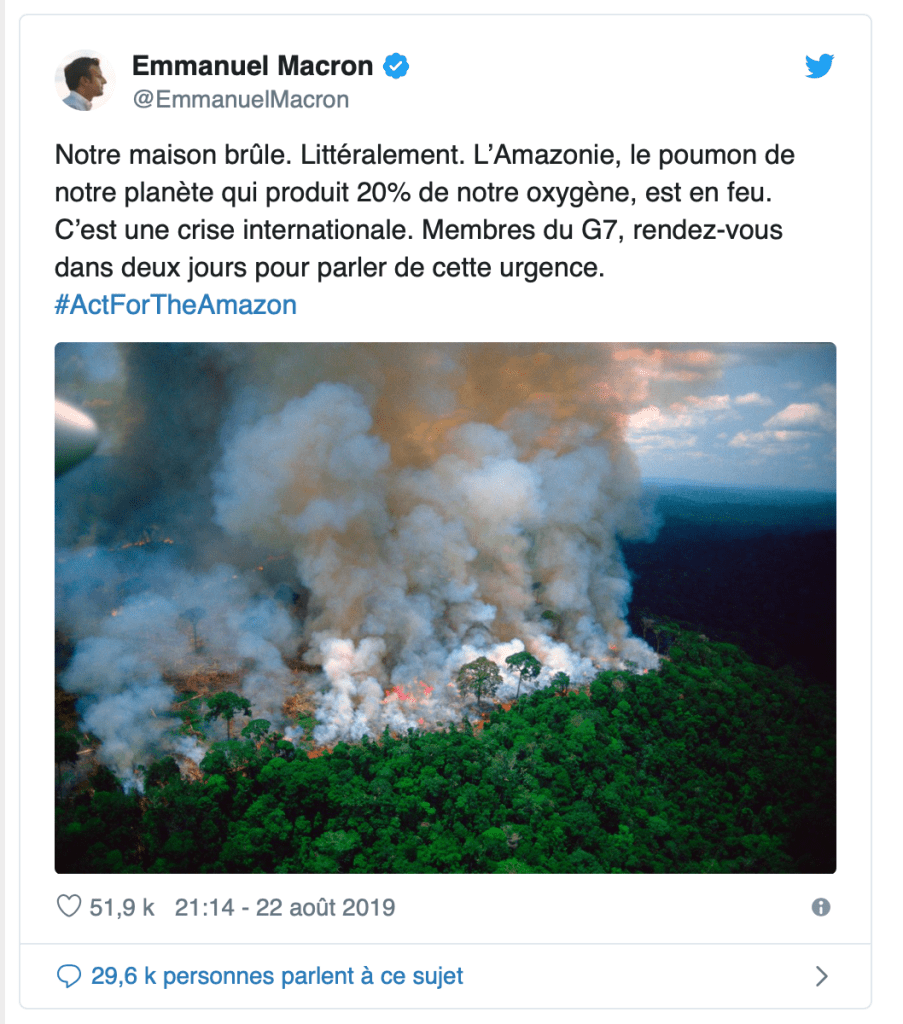
Task: Click the 51,9 k likes count
Action: [121, 907]
